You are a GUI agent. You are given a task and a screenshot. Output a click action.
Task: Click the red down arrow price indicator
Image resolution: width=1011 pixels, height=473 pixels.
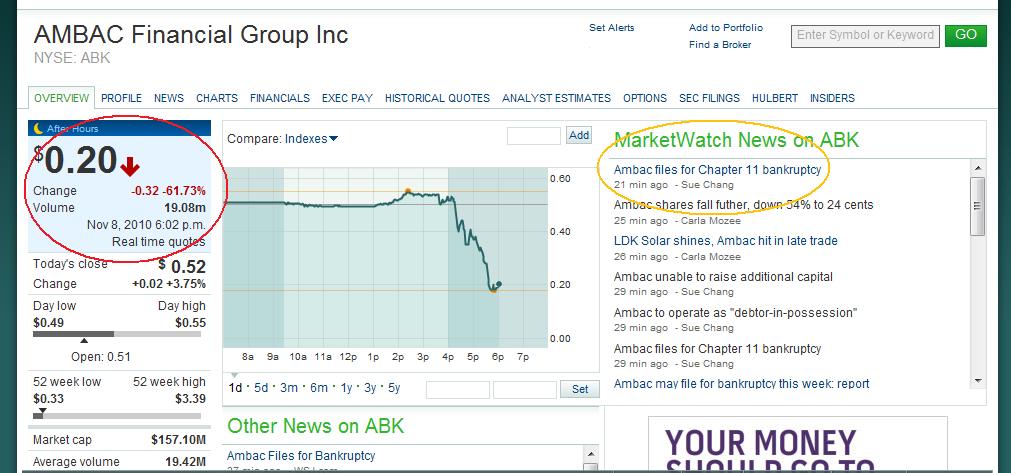pyautogui.click(x=130, y=166)
